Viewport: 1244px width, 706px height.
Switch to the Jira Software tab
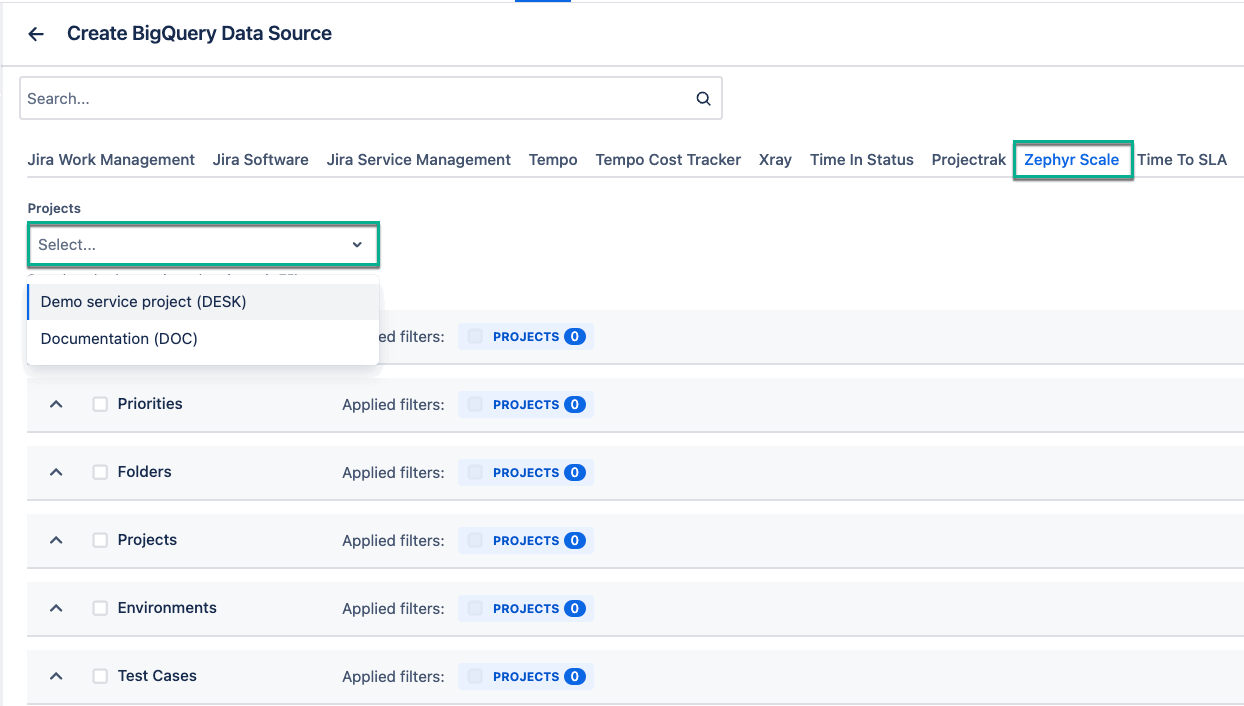(260, 160)
